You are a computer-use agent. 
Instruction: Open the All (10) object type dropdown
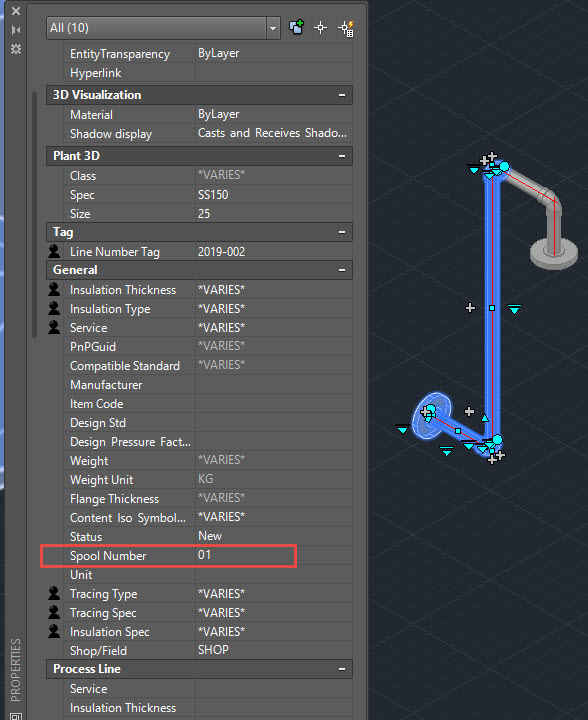click(273, 28)
